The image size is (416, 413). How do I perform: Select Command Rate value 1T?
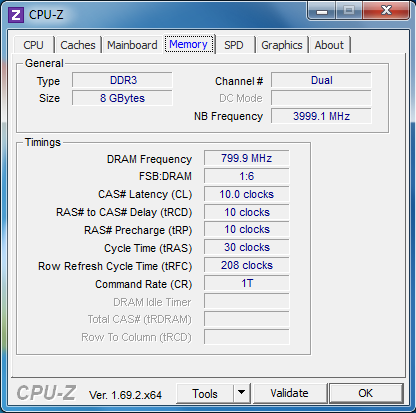click(247, 283)
